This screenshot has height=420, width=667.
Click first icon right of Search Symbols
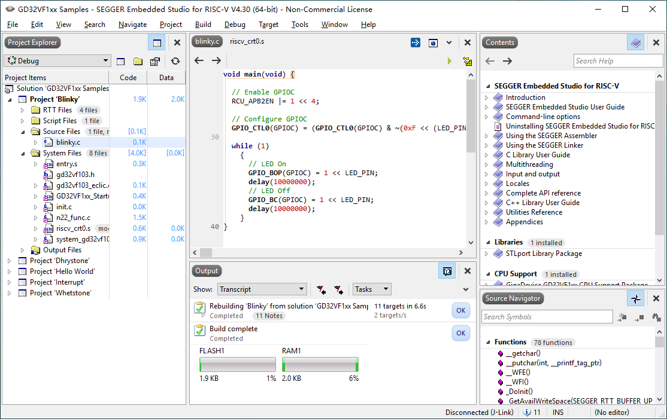622,317
